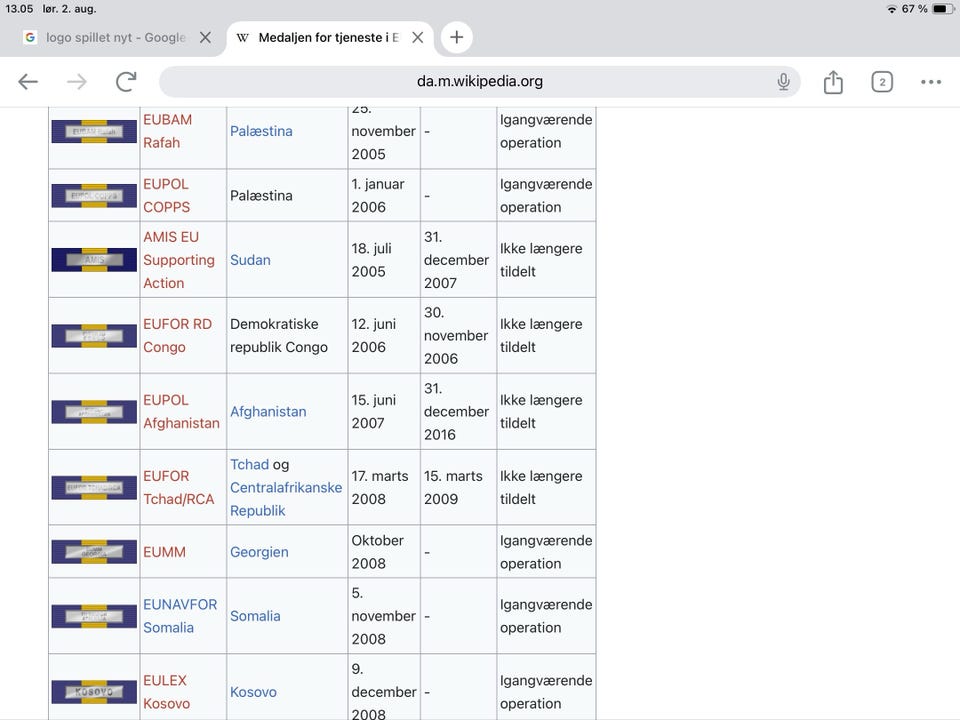Click the '15. marts 2009' end date
Viewport: 960px width, 720px height.
(453, 487)
